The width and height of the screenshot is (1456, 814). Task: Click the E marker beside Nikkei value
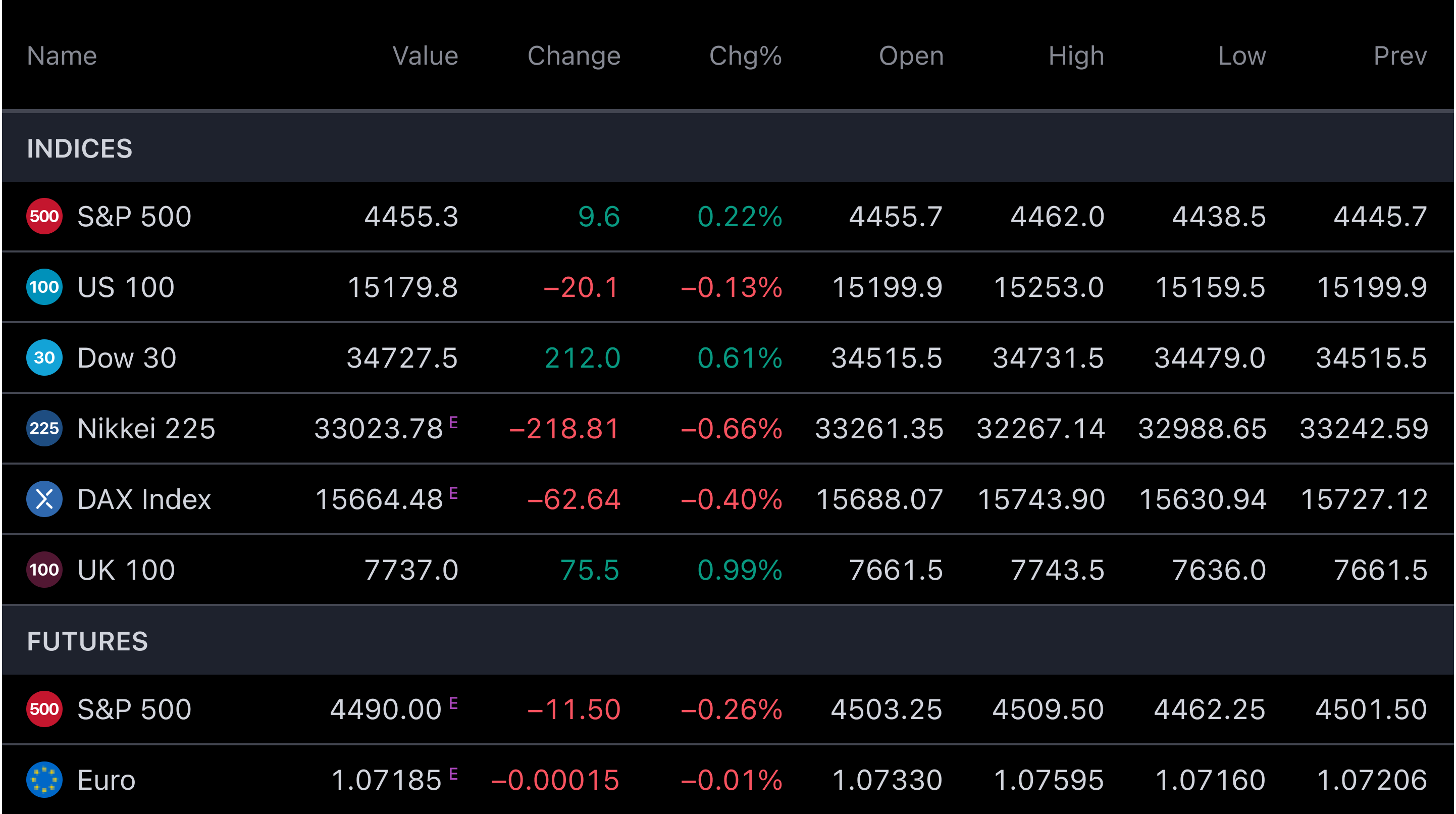point(453,422)
